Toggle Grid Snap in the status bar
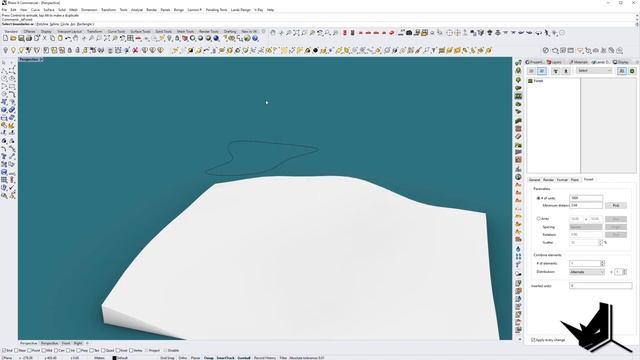The image size is (640, 360). 167,358
